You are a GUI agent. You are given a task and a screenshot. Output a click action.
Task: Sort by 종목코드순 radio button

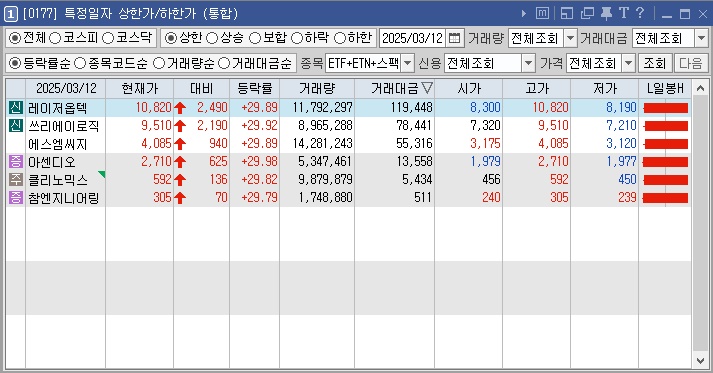80,63
